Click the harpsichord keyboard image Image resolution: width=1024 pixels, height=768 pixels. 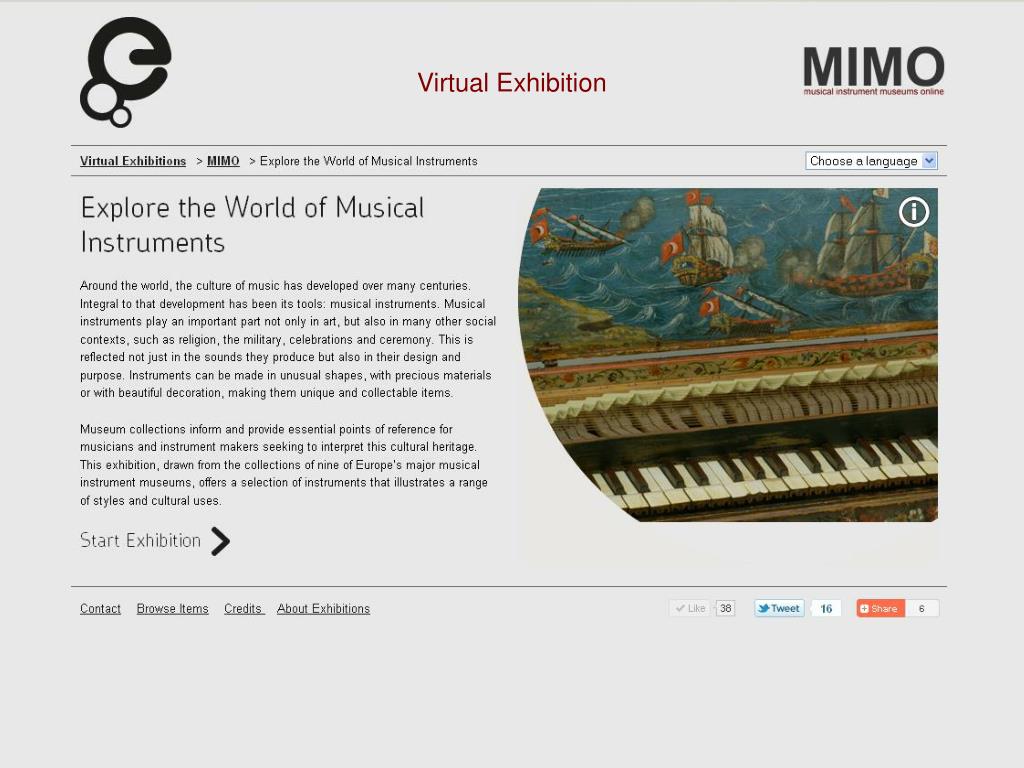(728, 355)
